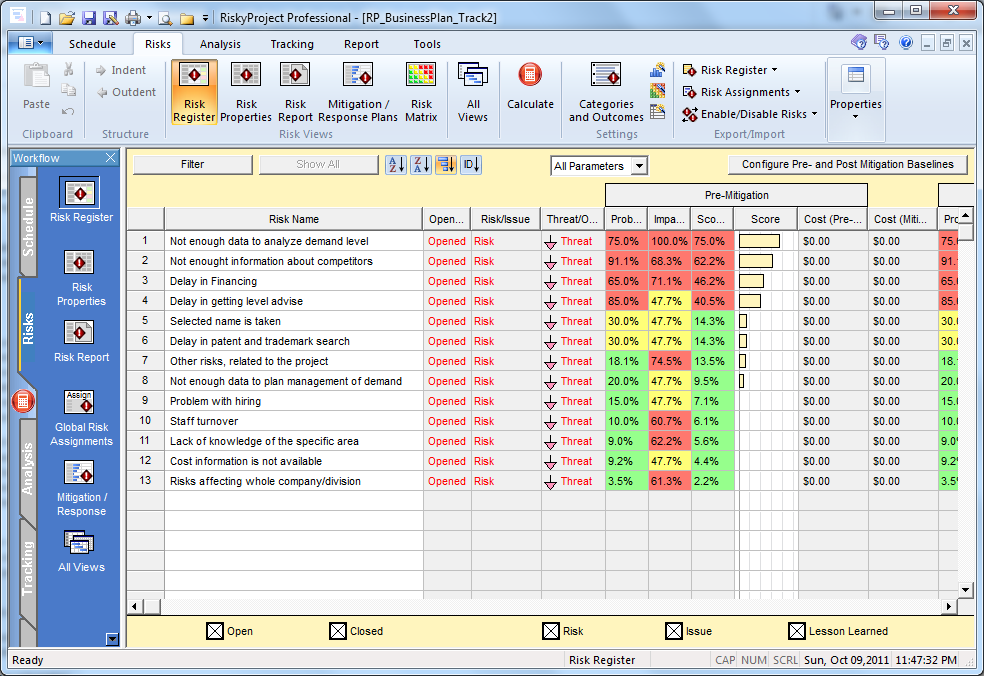Viewport: 984px width, 676px height.
Task: Sort risks descending Z to A
Action: [421, 164]
